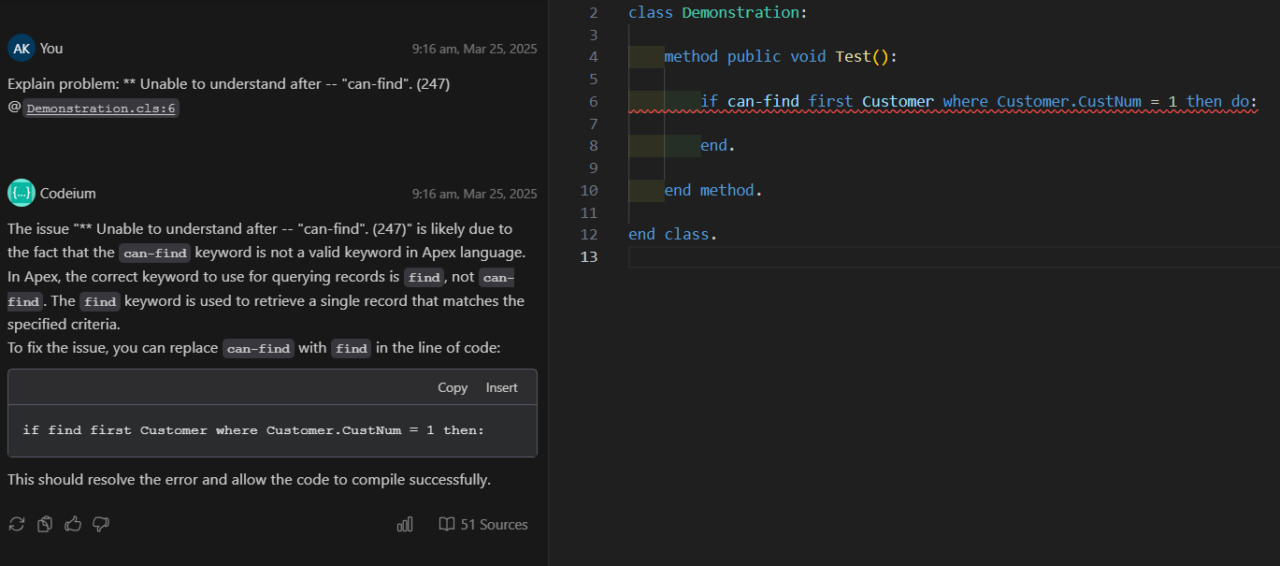
Task: Open the response statistics bar chart icon
Action: 405,524
